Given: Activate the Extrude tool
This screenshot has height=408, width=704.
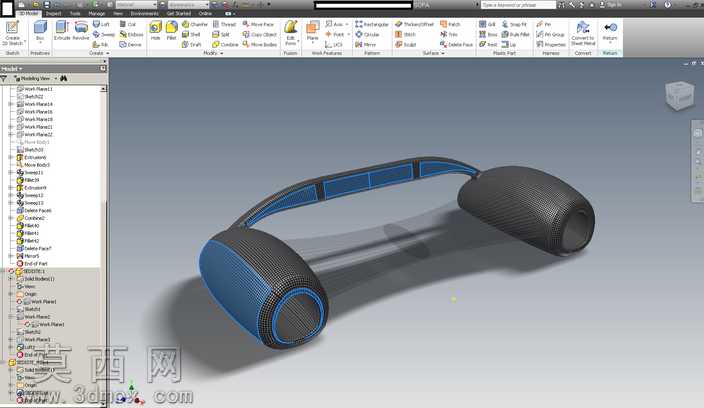Looking at the screenshot, I should tap(62, 31).
